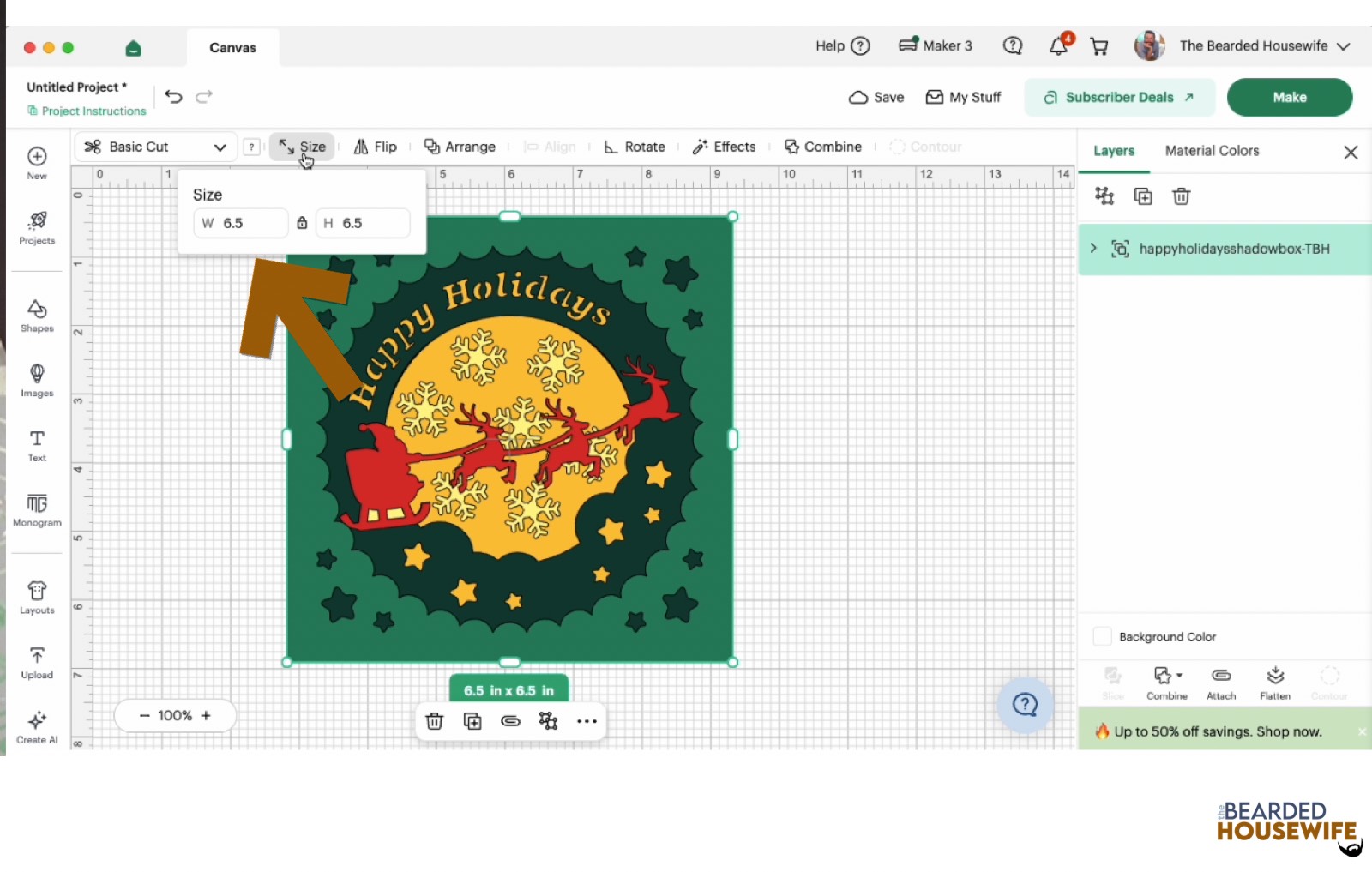
Task: Click the width W input field
Action: 241,223
